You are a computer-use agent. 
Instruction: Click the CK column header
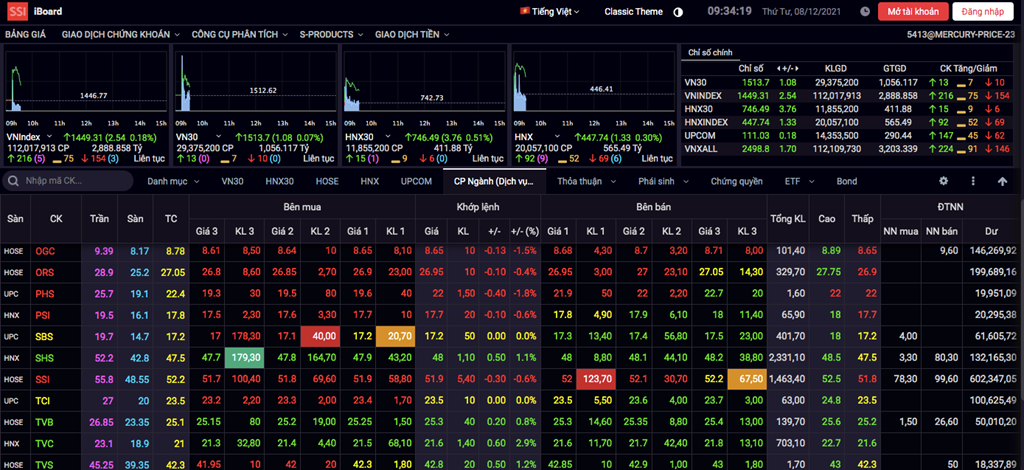pos(56,219)
